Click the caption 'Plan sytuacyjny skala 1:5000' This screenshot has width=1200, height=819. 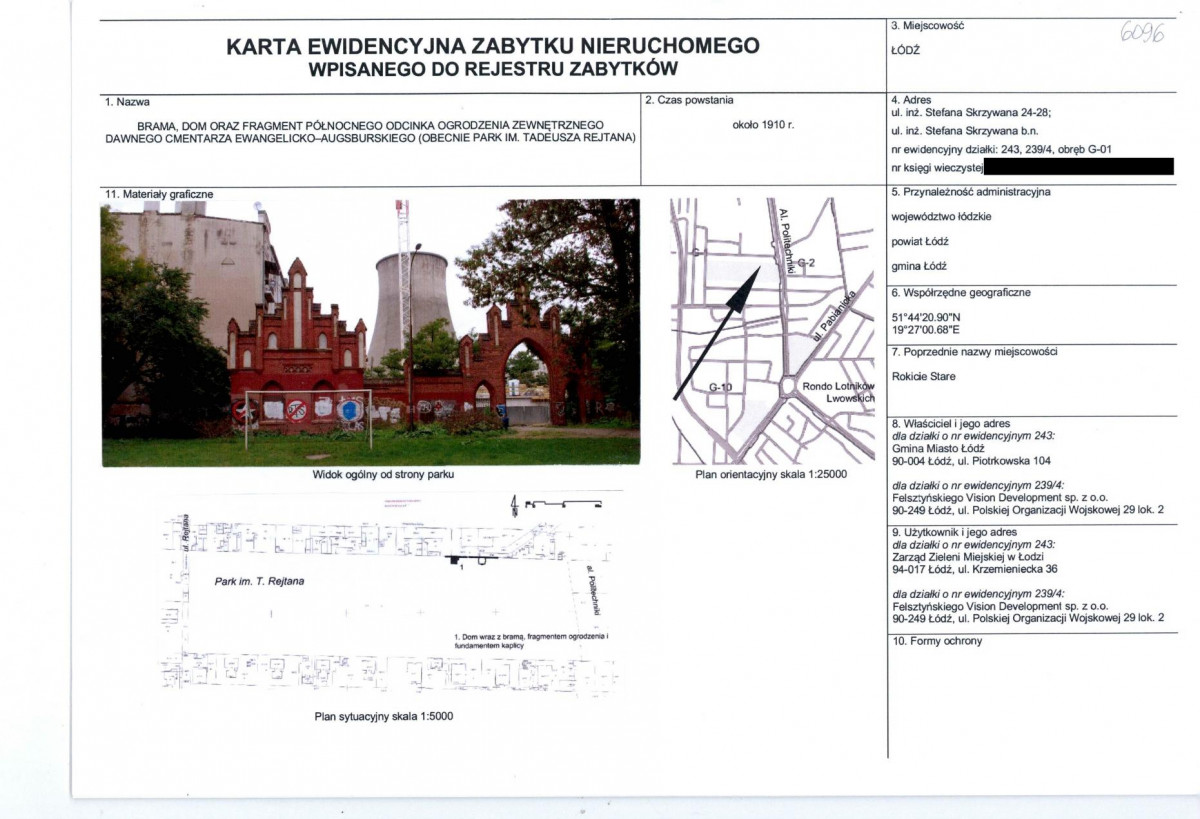386,716
